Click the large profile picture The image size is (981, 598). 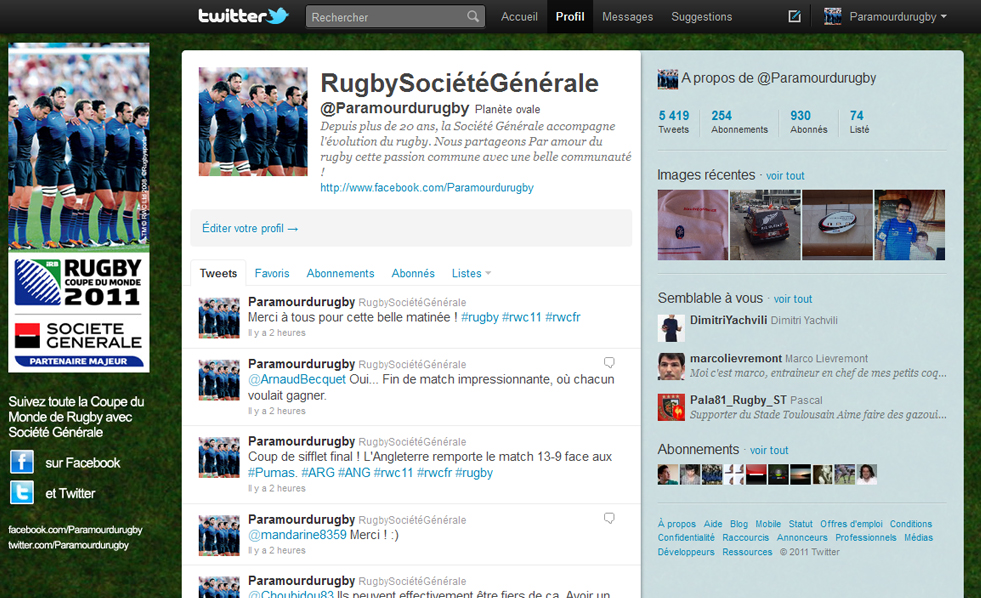point(253,121)
